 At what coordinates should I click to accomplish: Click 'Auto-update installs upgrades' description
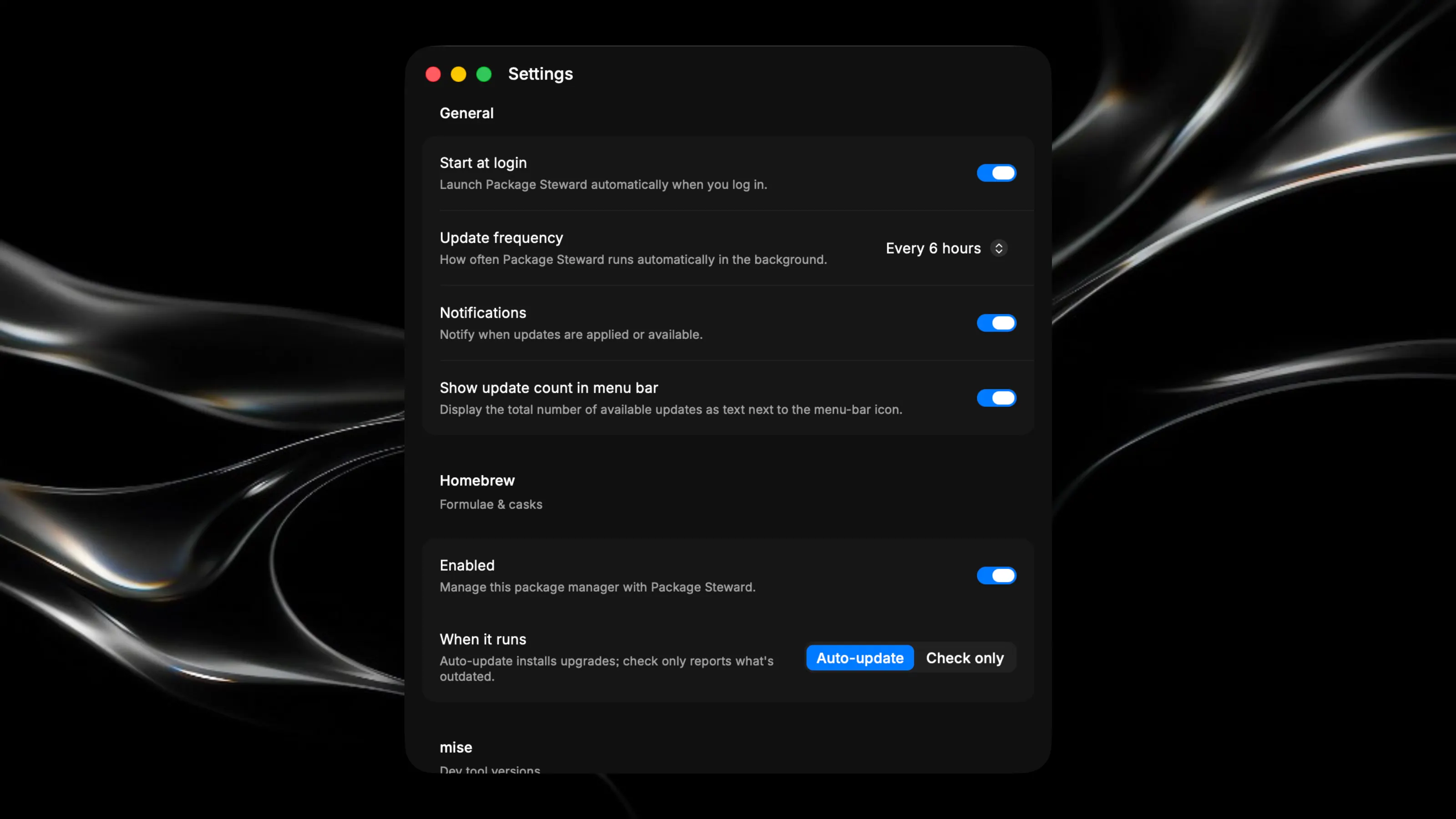coord(606,668)
